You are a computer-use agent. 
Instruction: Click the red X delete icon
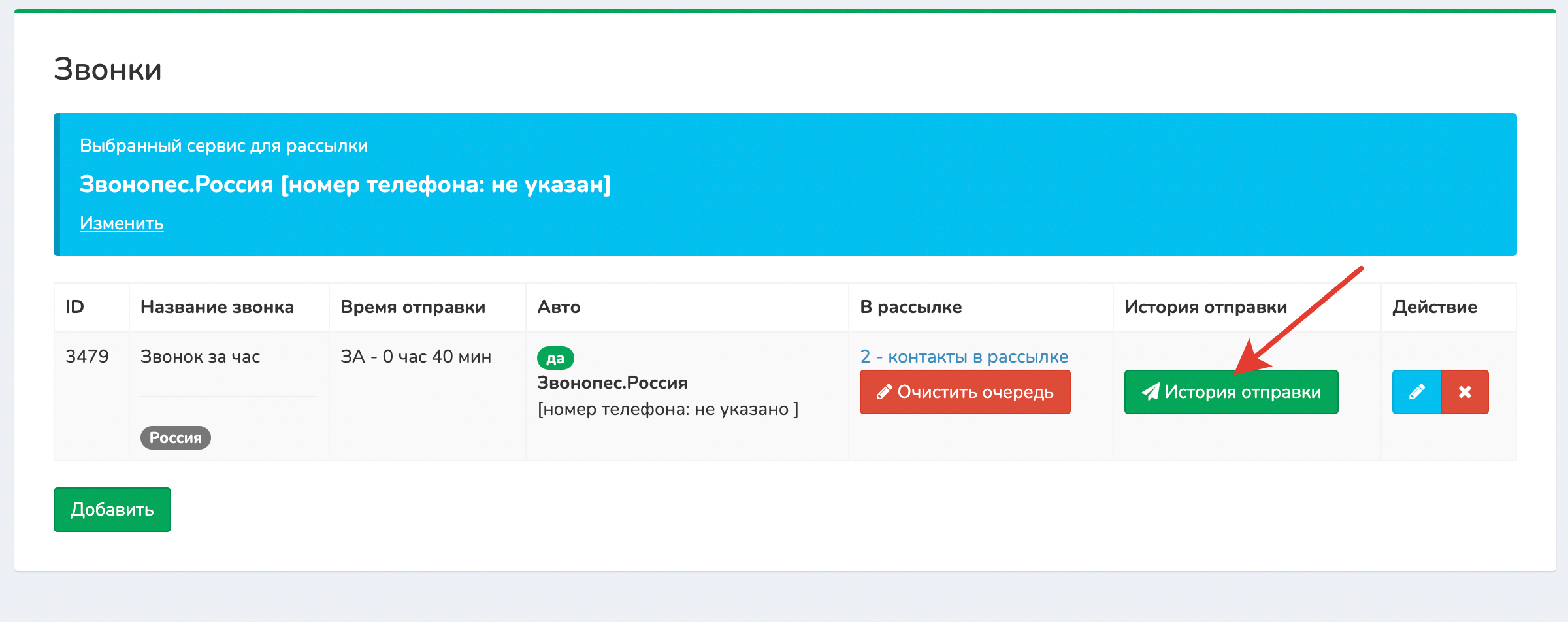pyautogui.click(x=1465, y=392)
